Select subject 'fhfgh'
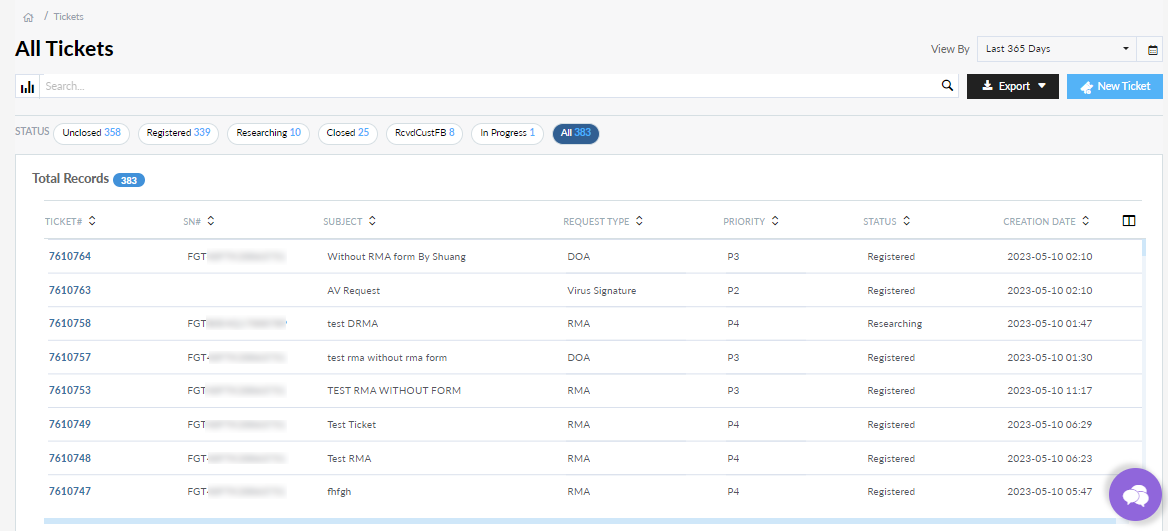 (339, 492)
